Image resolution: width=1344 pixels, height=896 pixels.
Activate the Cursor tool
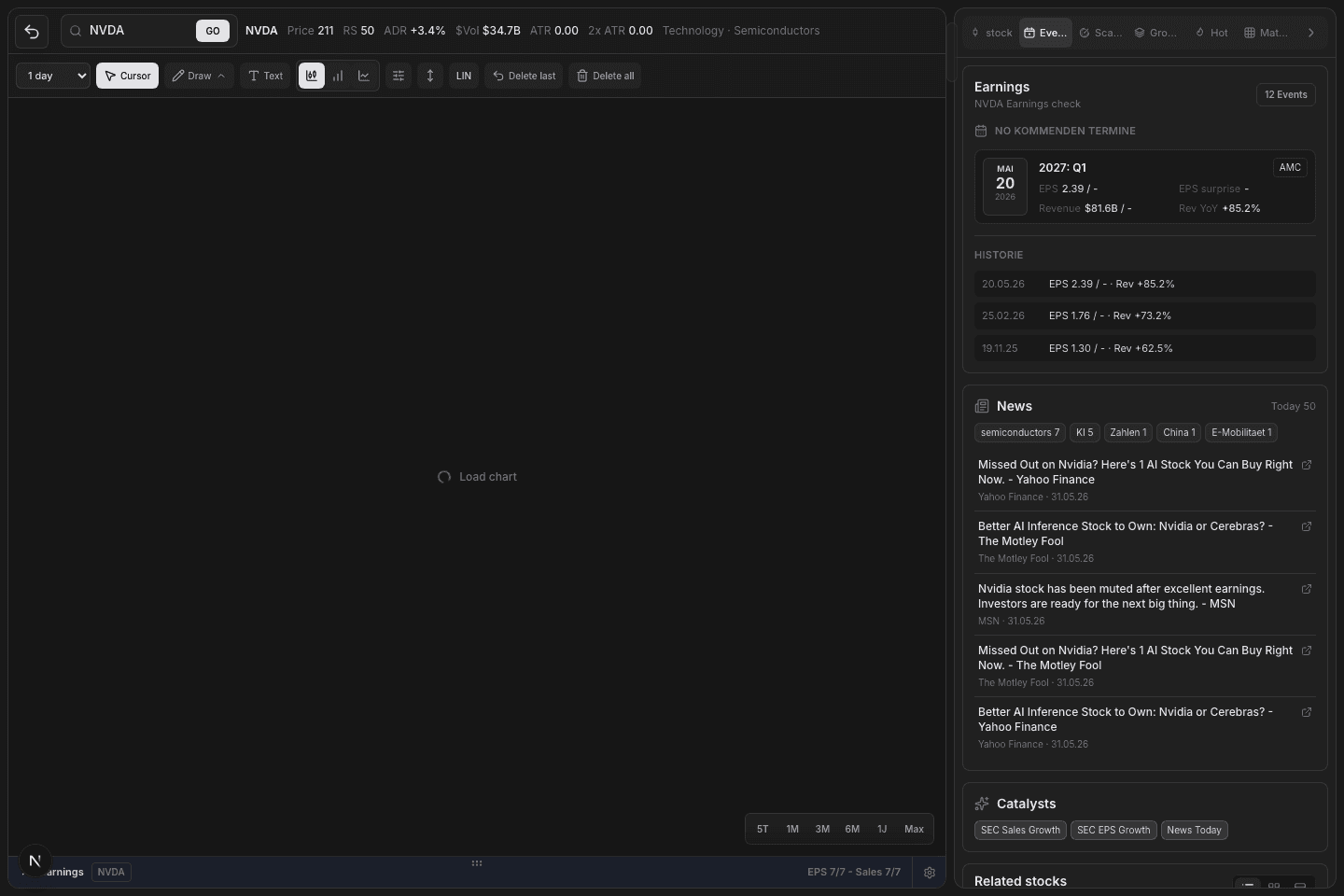click(x=127, y=76)
